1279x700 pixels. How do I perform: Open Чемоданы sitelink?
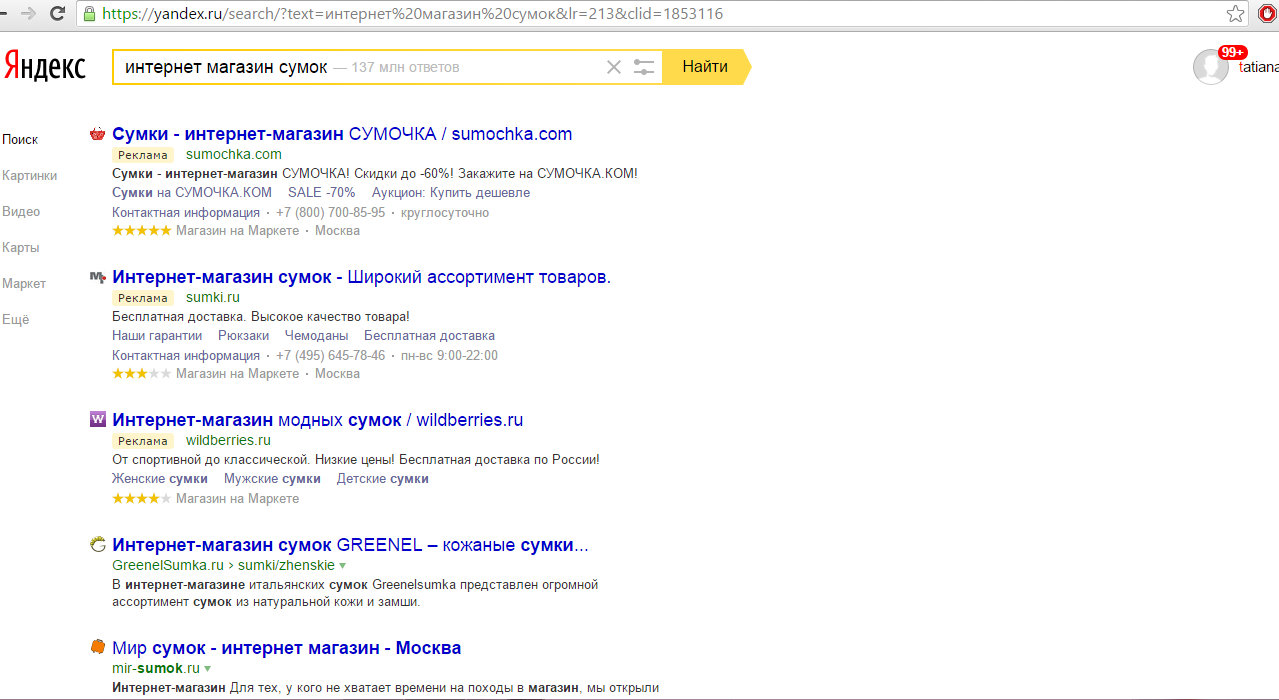coord(316,336)
